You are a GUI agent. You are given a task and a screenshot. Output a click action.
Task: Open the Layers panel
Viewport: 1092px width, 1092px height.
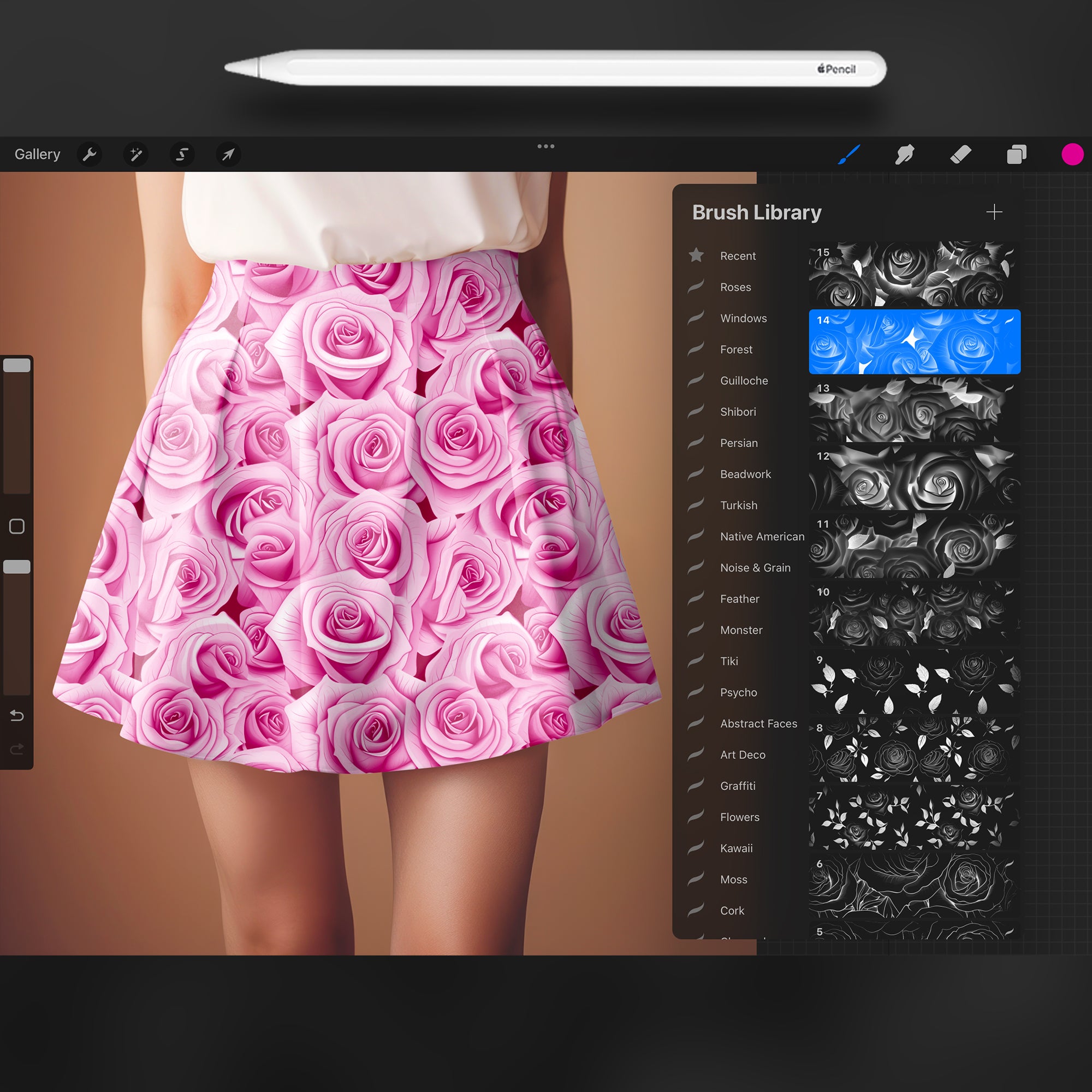click(x=1017, y=154)
